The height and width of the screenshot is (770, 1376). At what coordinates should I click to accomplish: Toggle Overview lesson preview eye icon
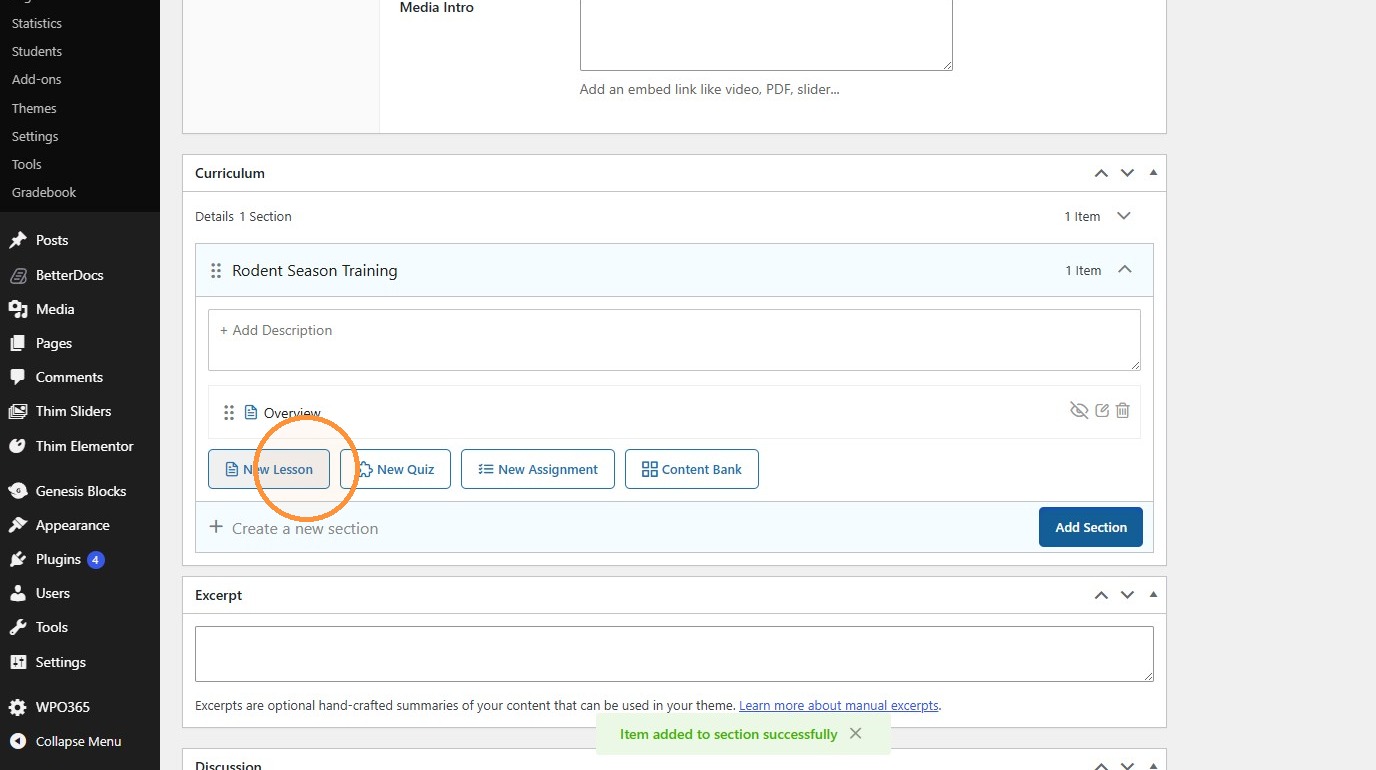[x=1079, y=410]
